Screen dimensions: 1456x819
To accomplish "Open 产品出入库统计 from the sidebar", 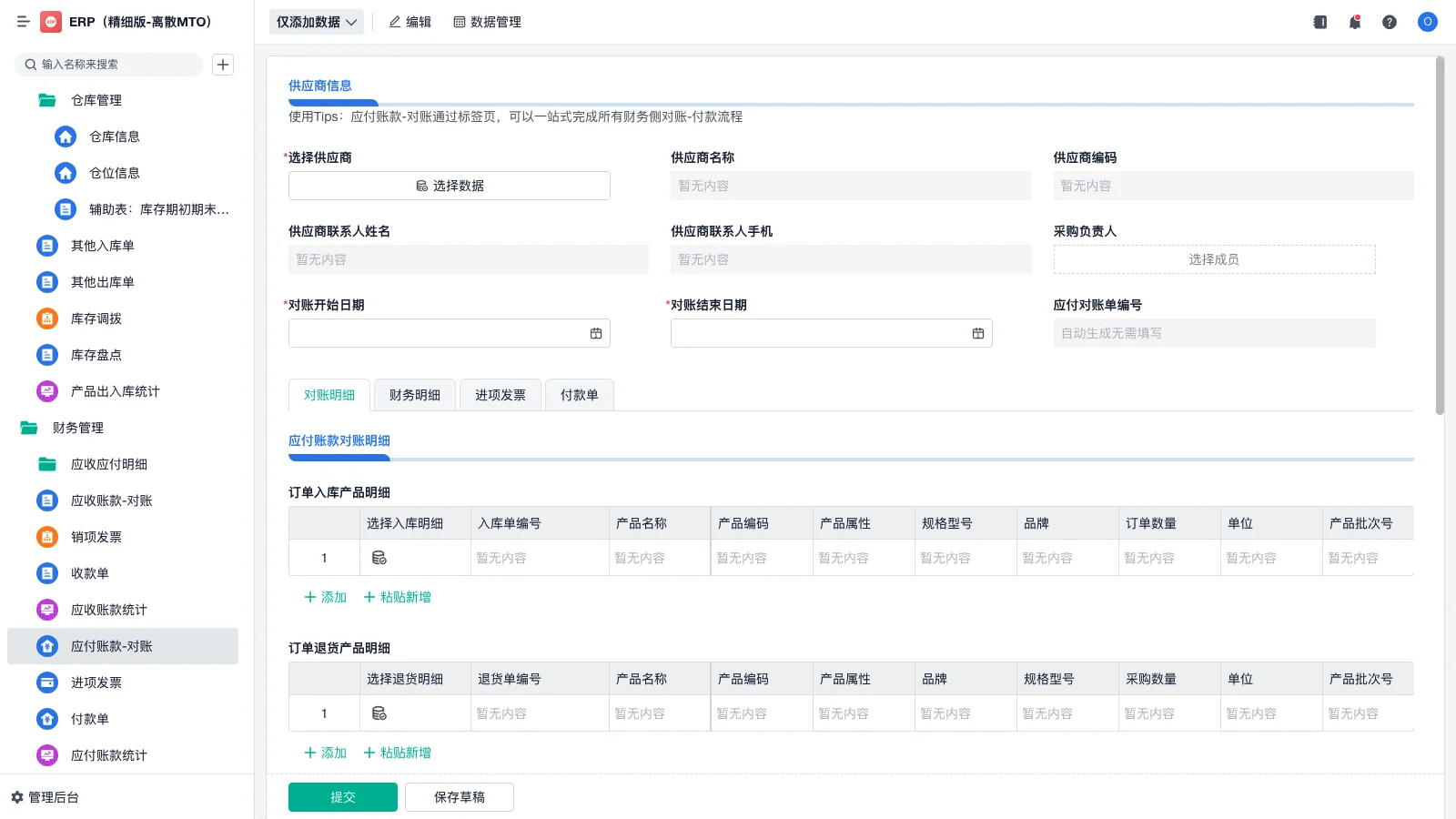I will (46, 391).
